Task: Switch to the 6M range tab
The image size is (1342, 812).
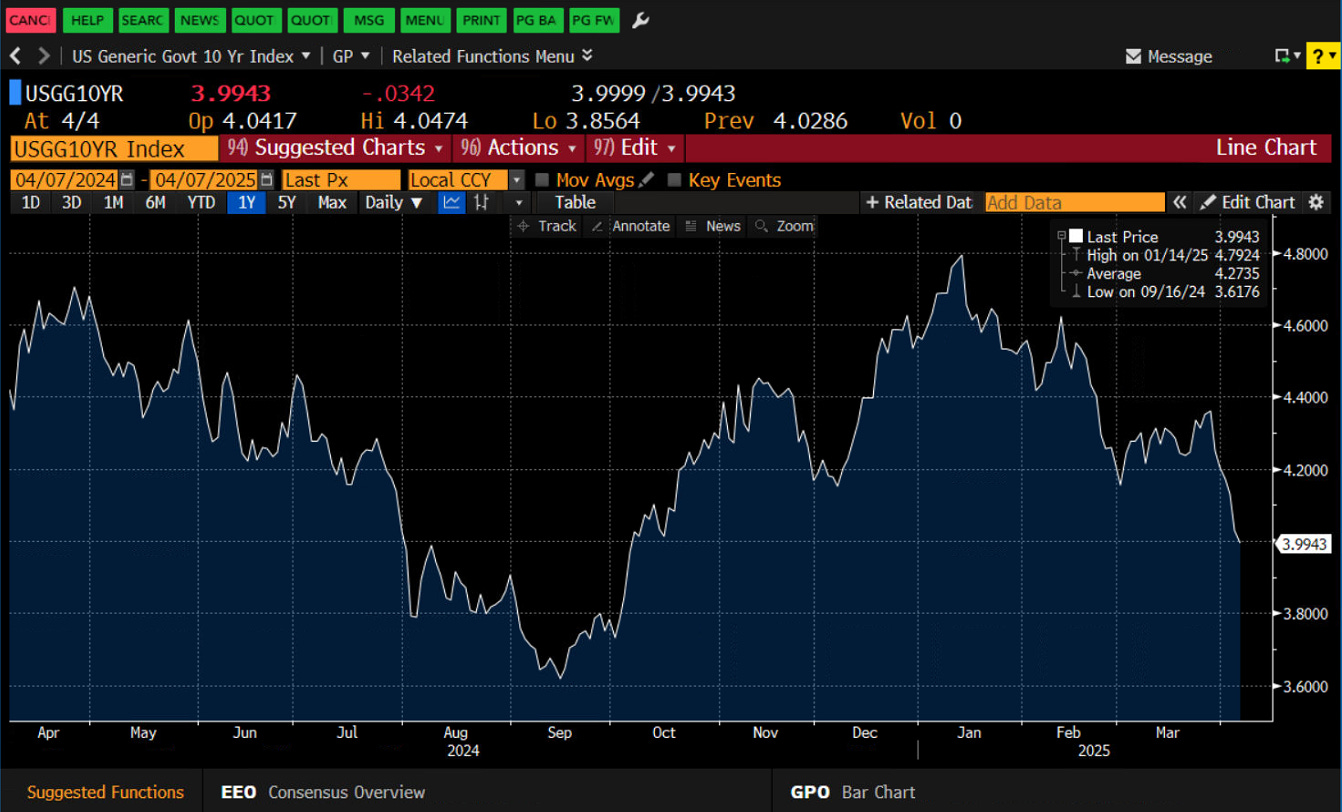Action: tap(155, 202)
